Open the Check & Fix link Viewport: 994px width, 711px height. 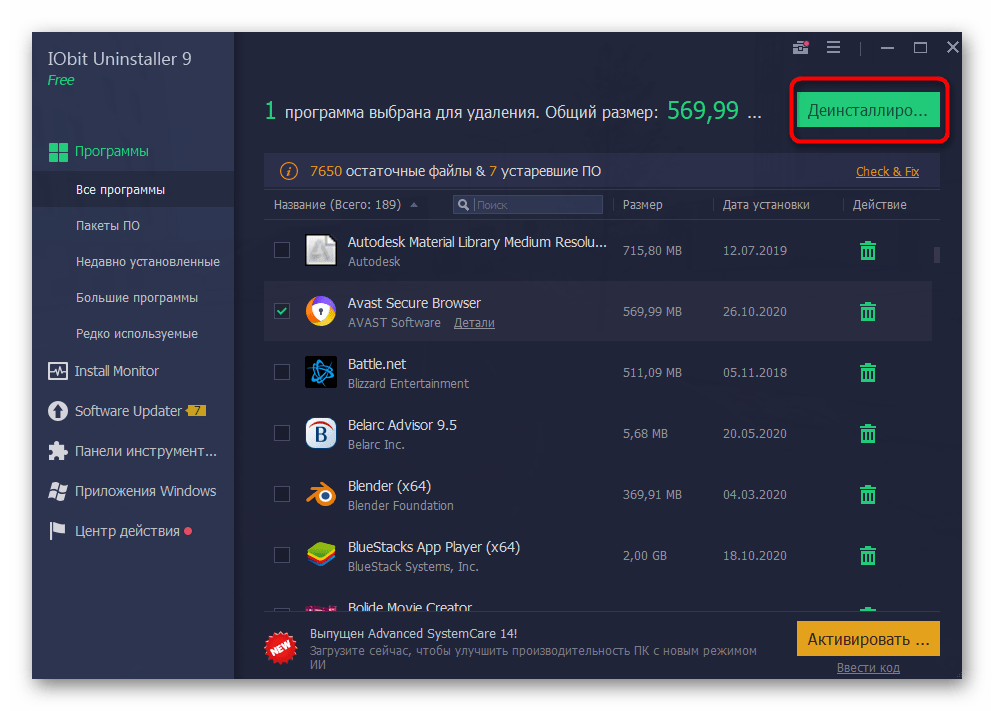pos(888,172)
